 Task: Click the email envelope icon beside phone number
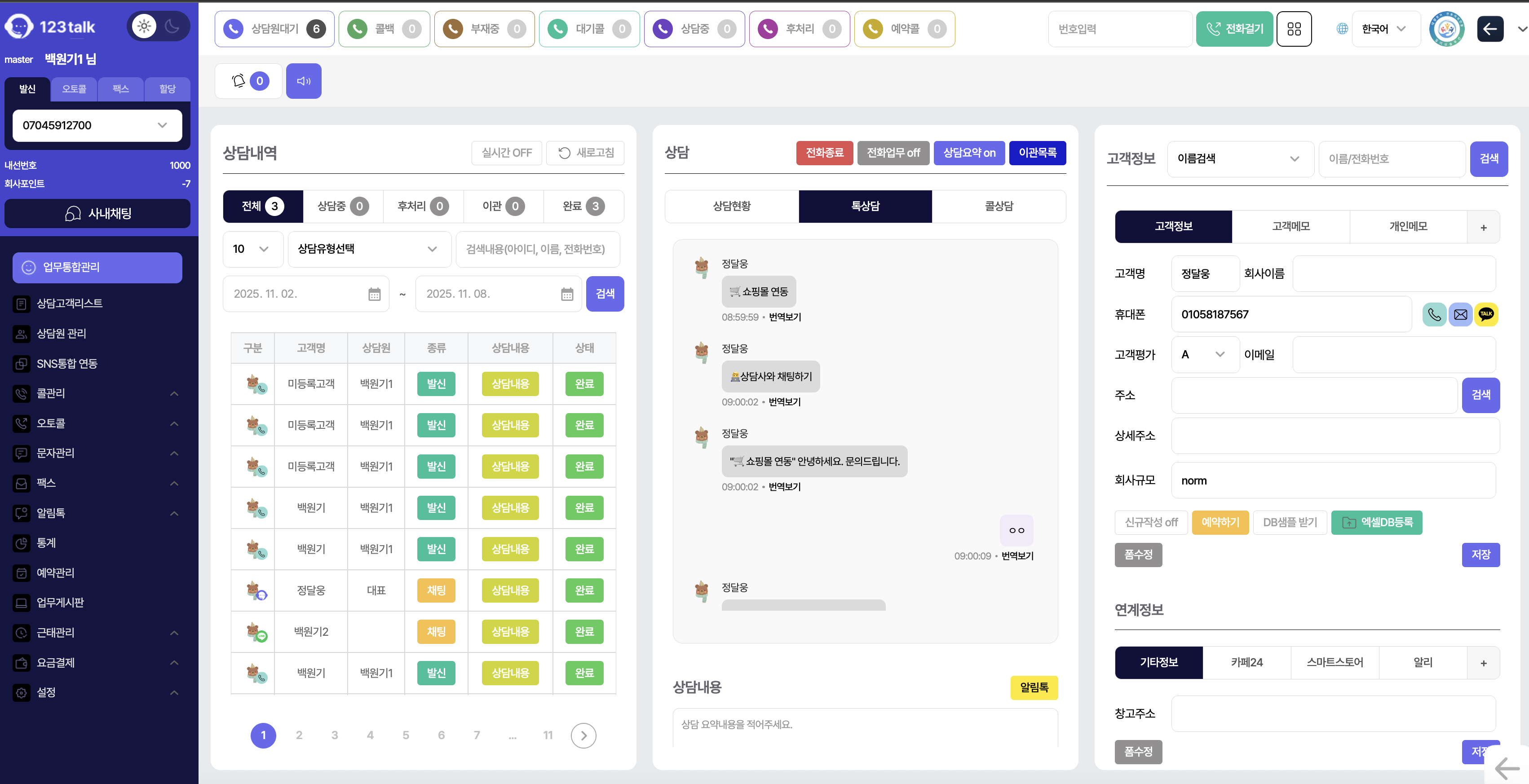click(1460, 315)
